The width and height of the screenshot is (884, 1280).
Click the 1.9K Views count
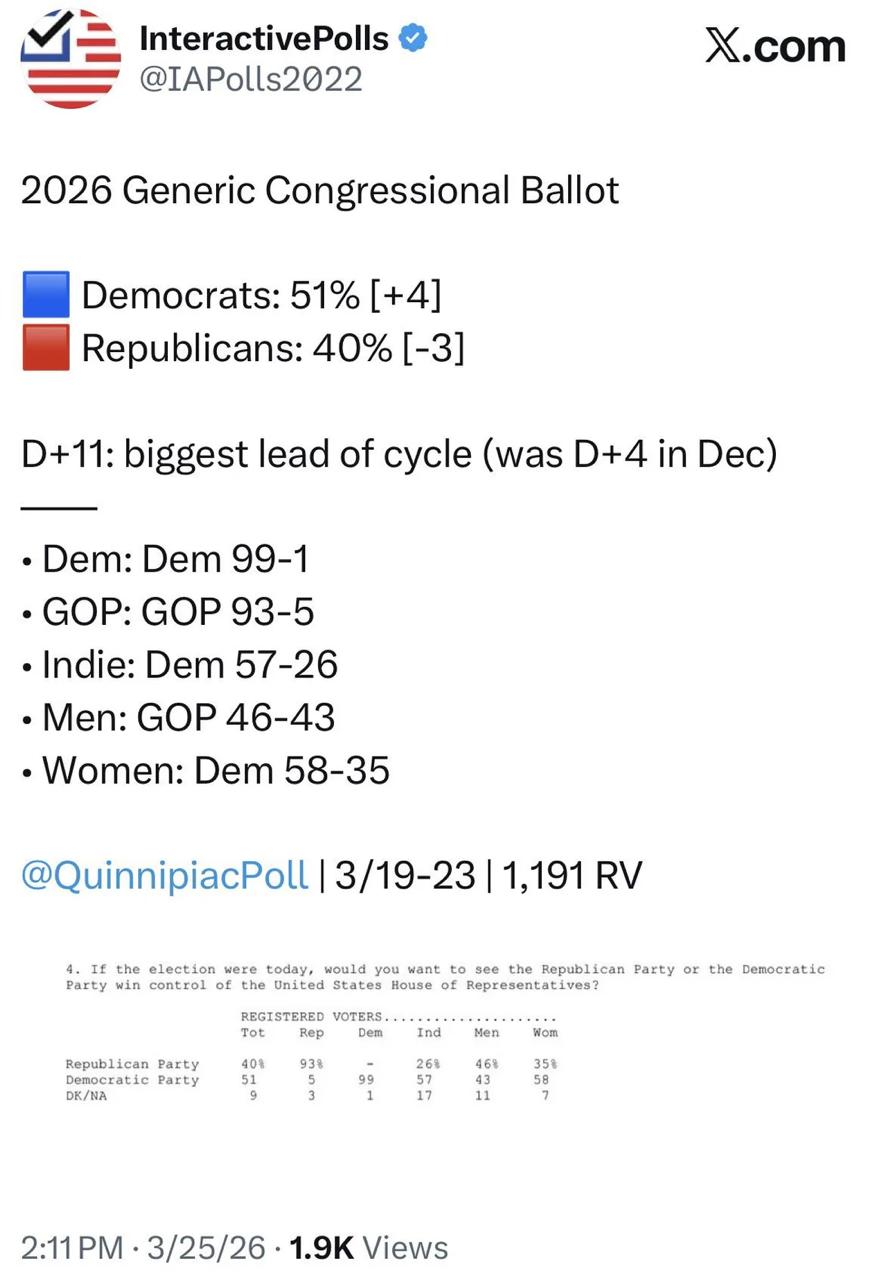click(368, 1247)
